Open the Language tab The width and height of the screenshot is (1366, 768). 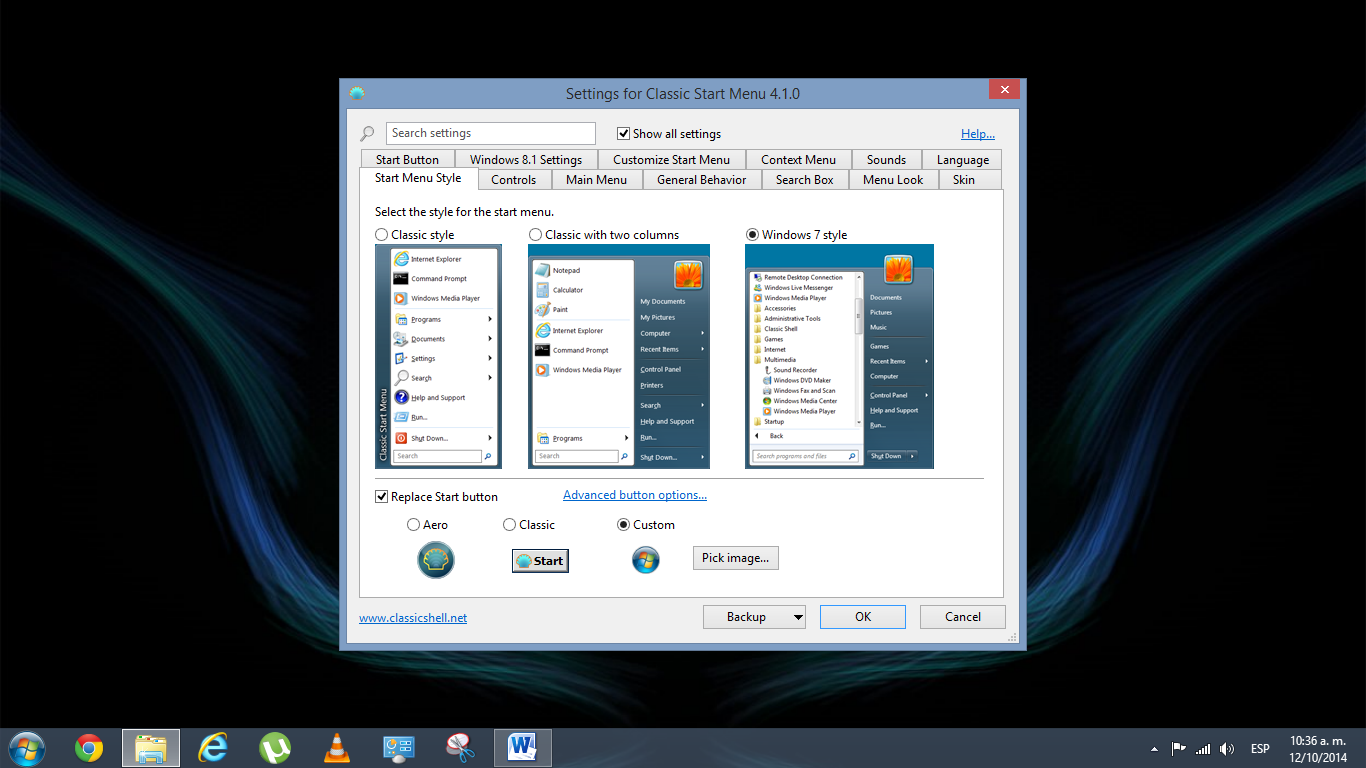[x=962, y=160]
